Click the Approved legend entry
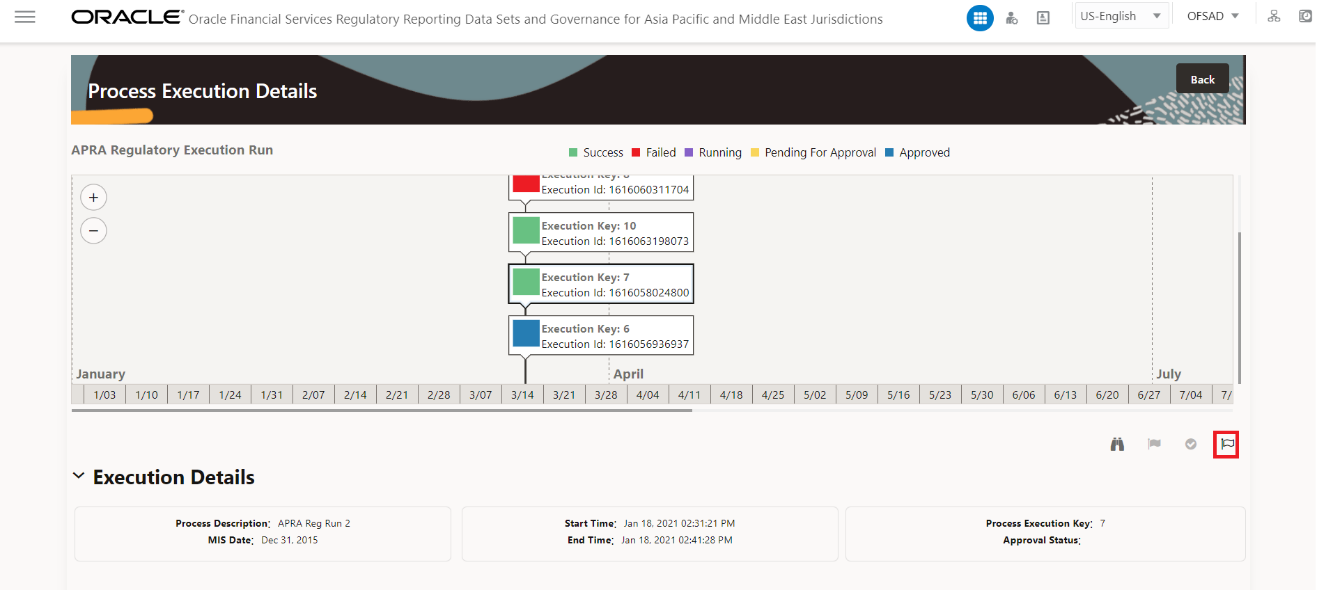Screen dimensions: 1326x590 (917, 153)
